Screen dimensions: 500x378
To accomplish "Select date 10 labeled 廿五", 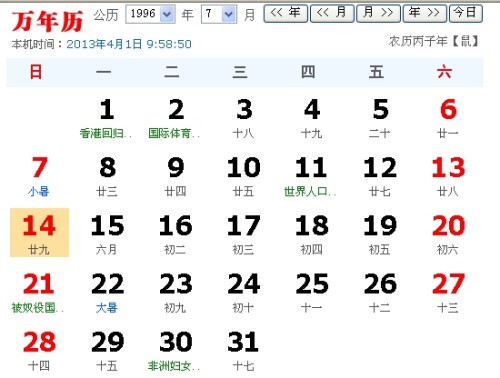I will click(244, 177).
